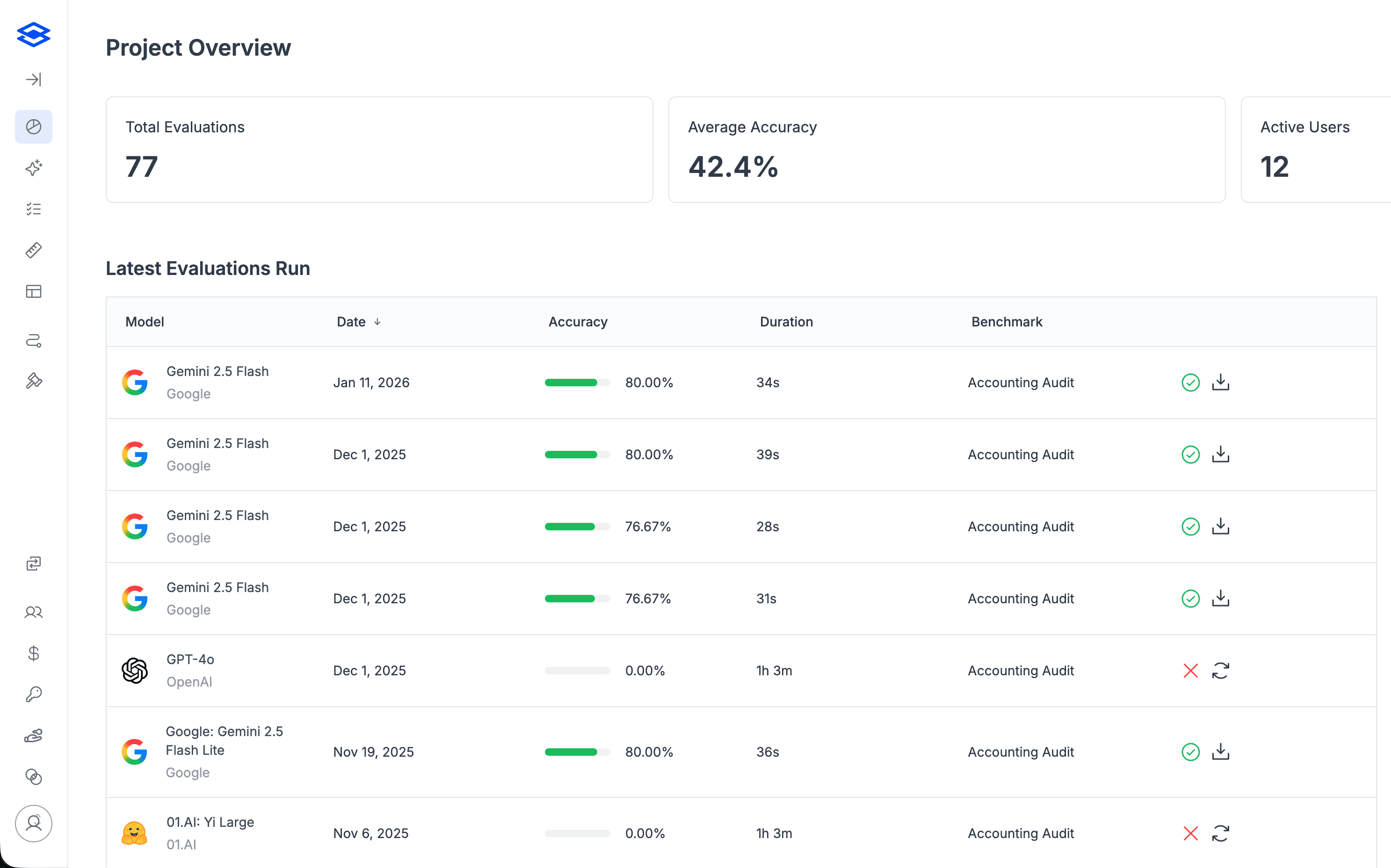Screen dimensions: 1391x868
Task: Open the table layout icon in sidebar
Action: pyautogui.click(x=33, y=292)
